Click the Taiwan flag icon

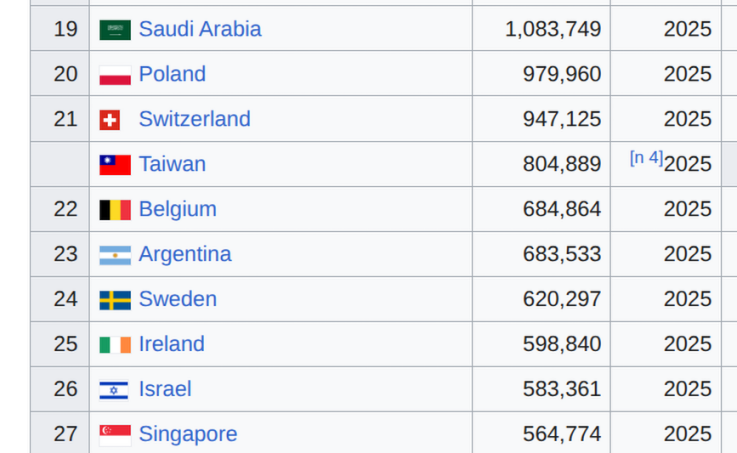[x=115, y=165]
